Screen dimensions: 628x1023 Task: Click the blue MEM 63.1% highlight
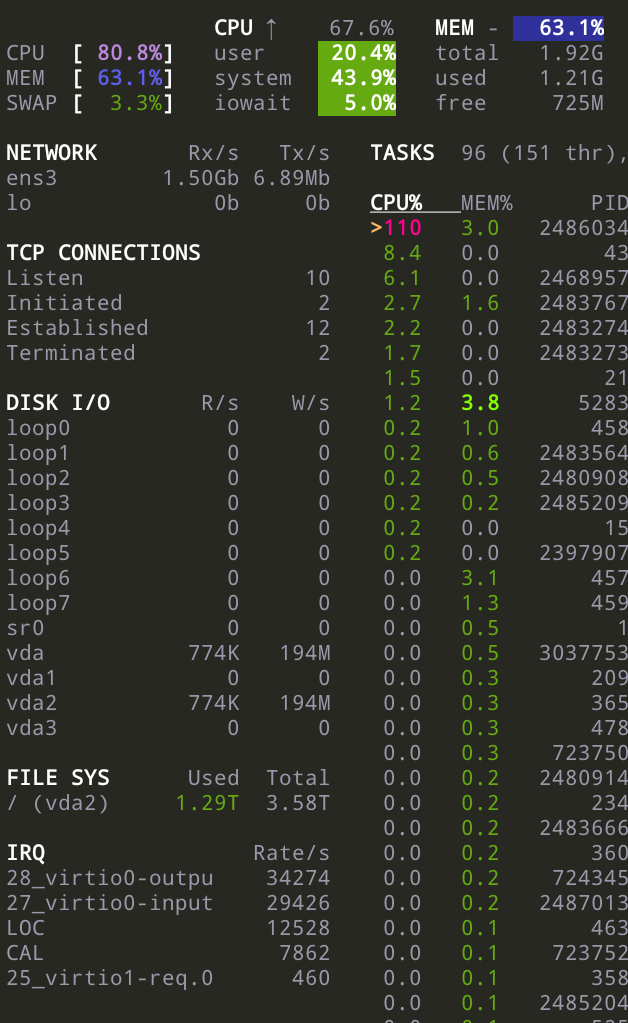(x=559, y=28)
